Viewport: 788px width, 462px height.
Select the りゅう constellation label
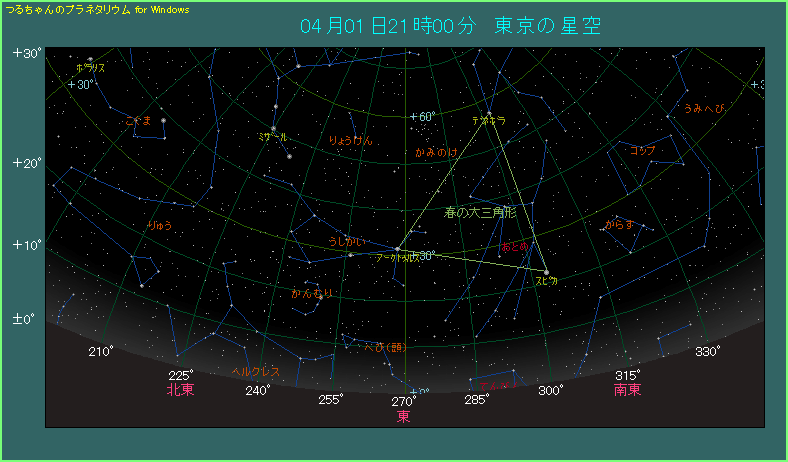tap(159, 225)
